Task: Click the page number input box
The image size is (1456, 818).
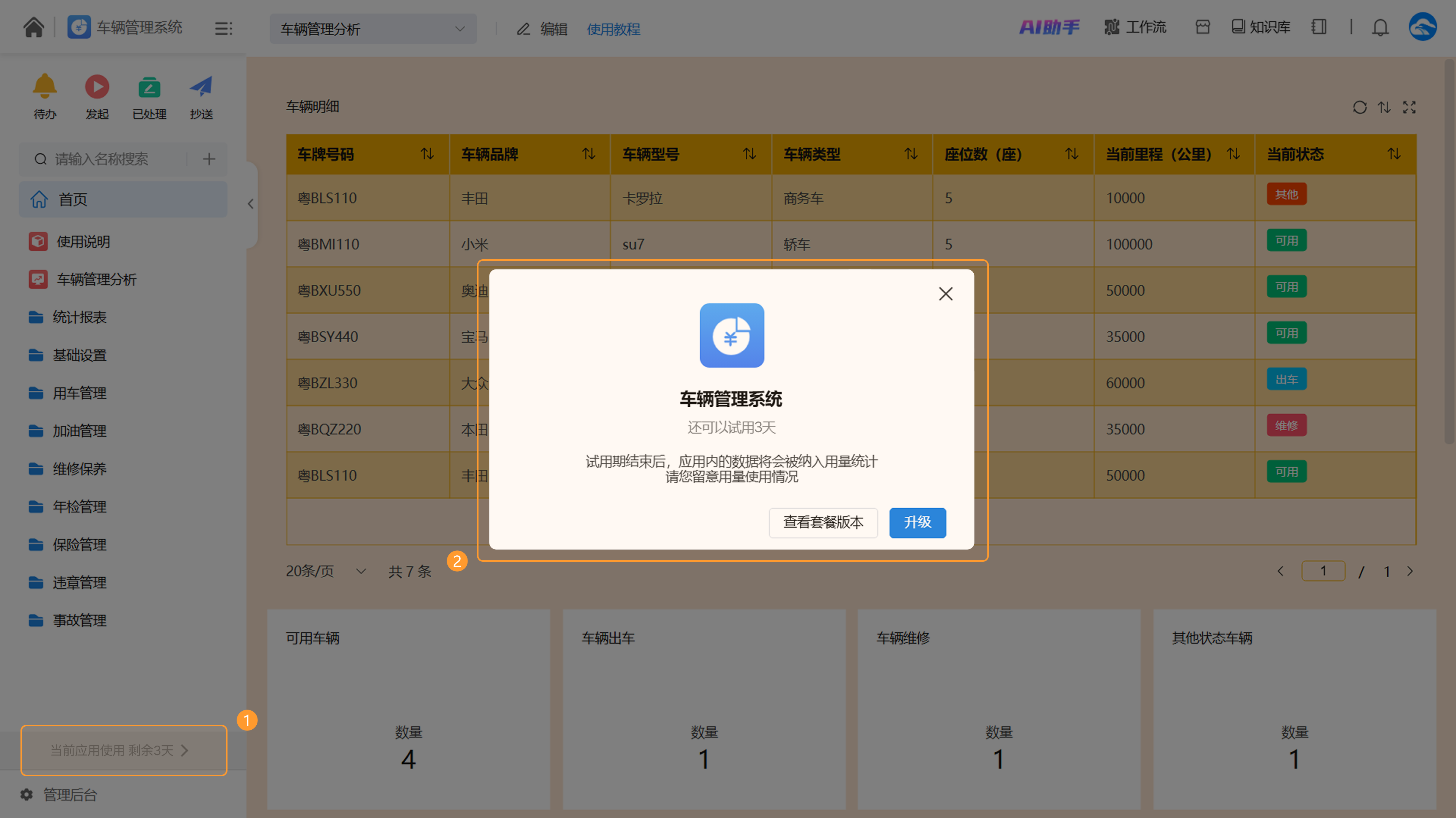Action: [1323, 571]
